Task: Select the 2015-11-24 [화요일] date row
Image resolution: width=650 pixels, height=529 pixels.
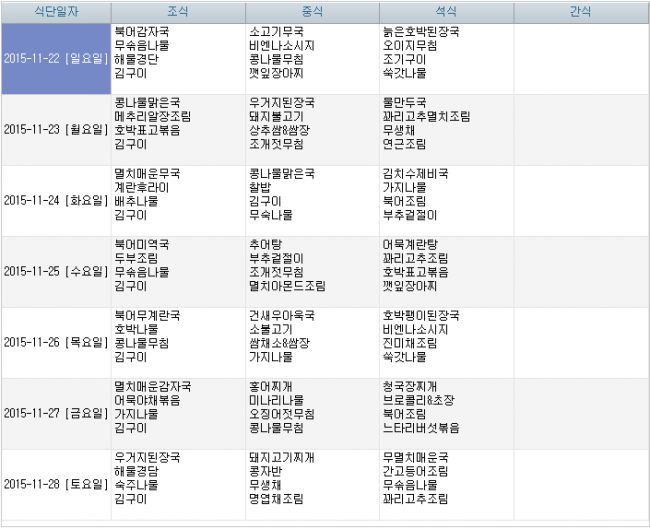Action: (x=56, y=200)
